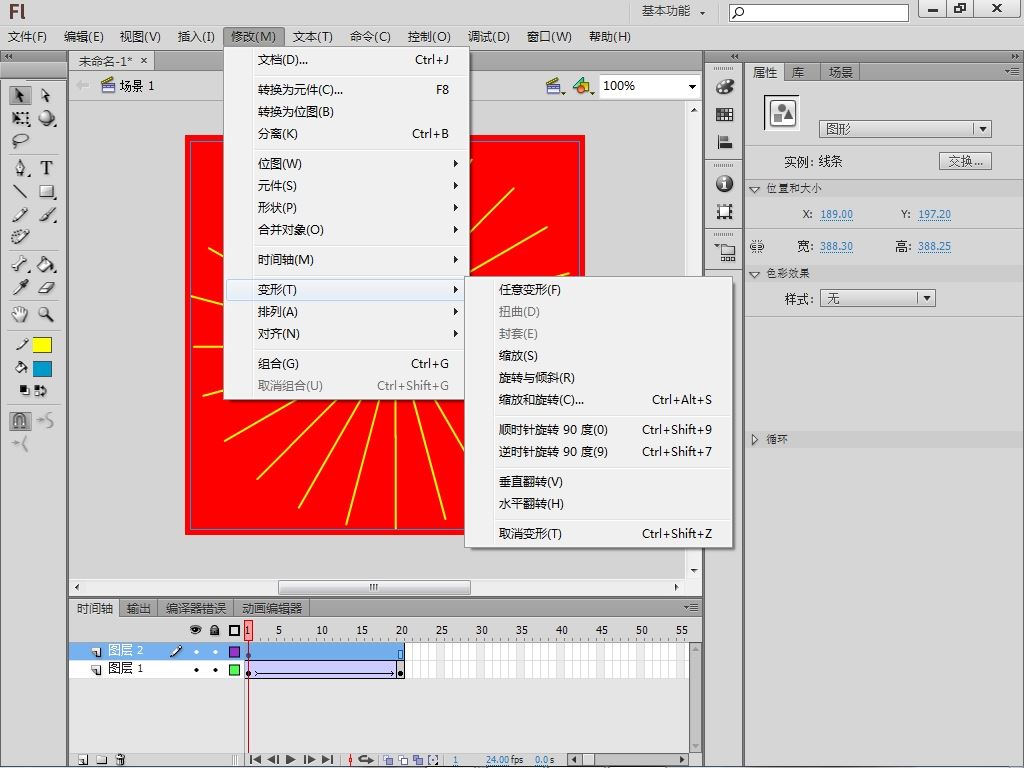The height and width of the screenshot is (768, 1024).
Task: Select the Paint Bucket tool
Action: [46, 264]
